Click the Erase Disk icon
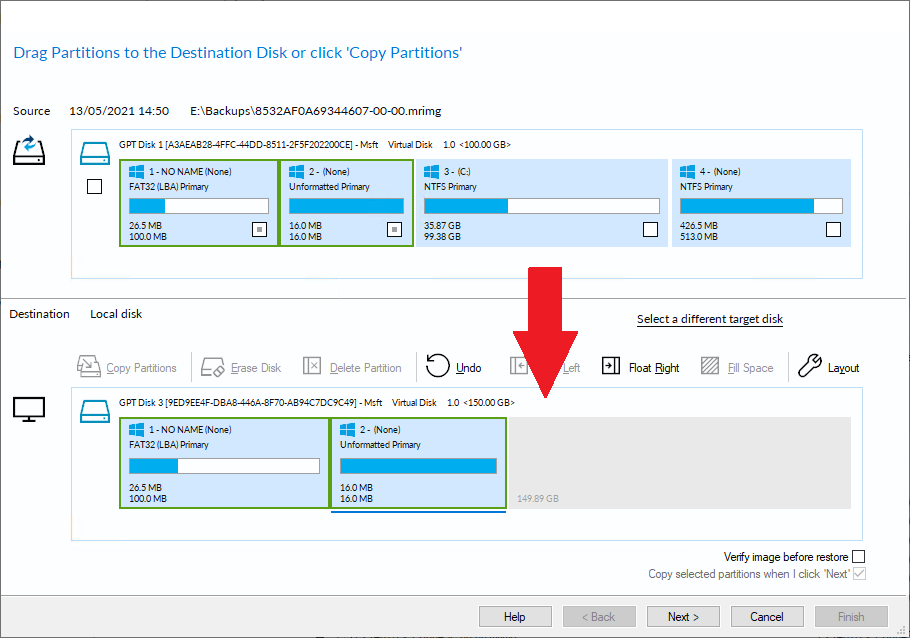This screenshot has width=910, height=638. tap(214, 367)
